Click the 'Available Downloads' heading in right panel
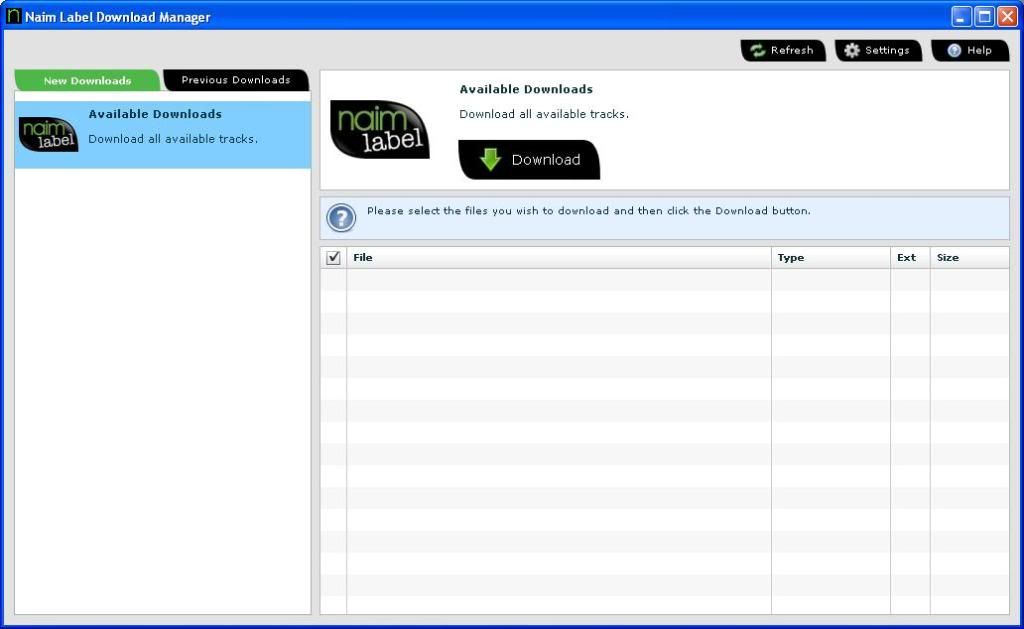 526,89
